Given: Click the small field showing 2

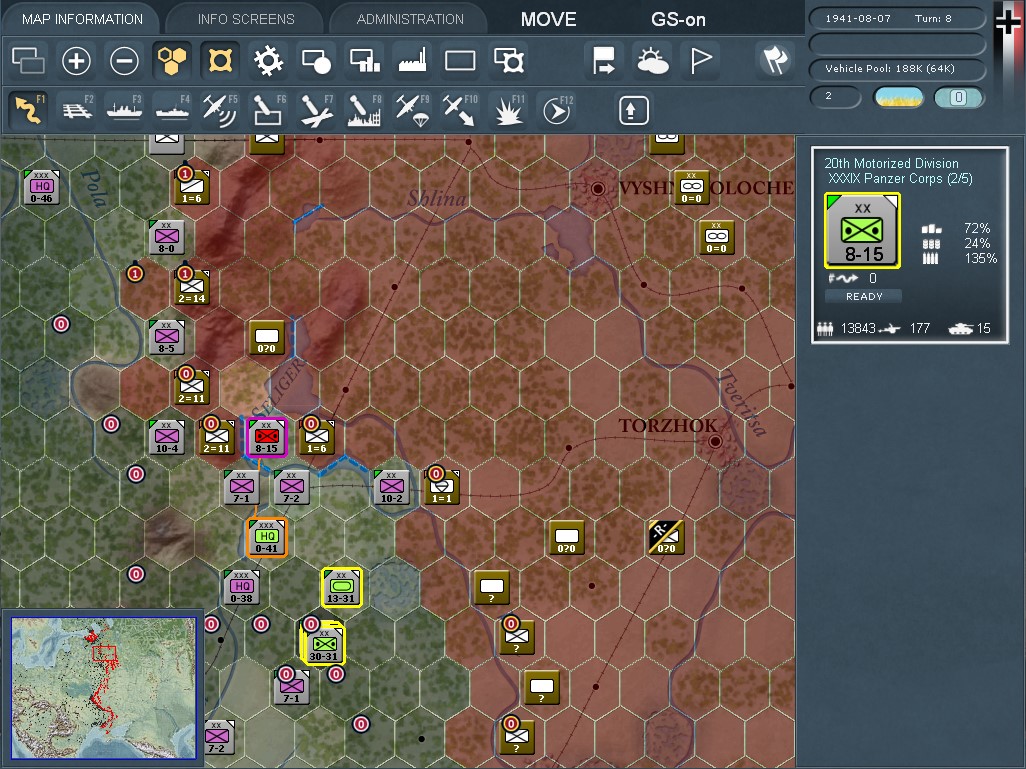Looking at the screenshot, I should click(836, 97).
